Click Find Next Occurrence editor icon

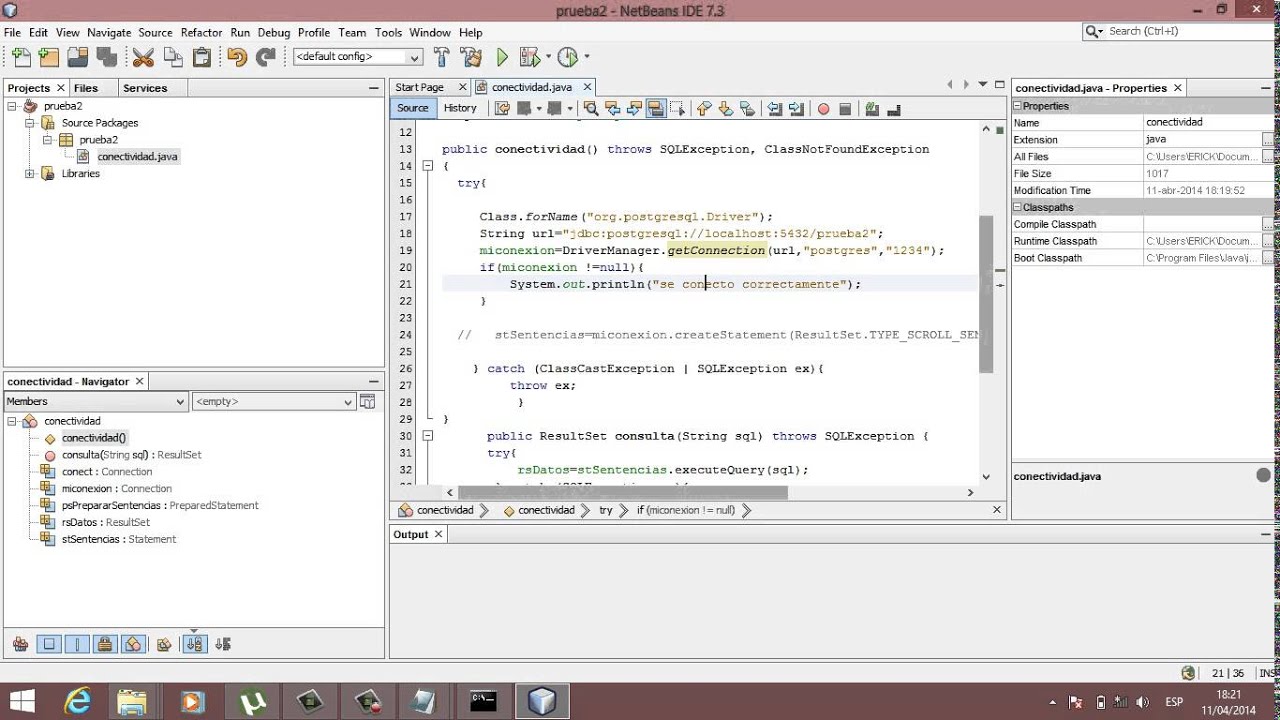click(x=634, y=108)
